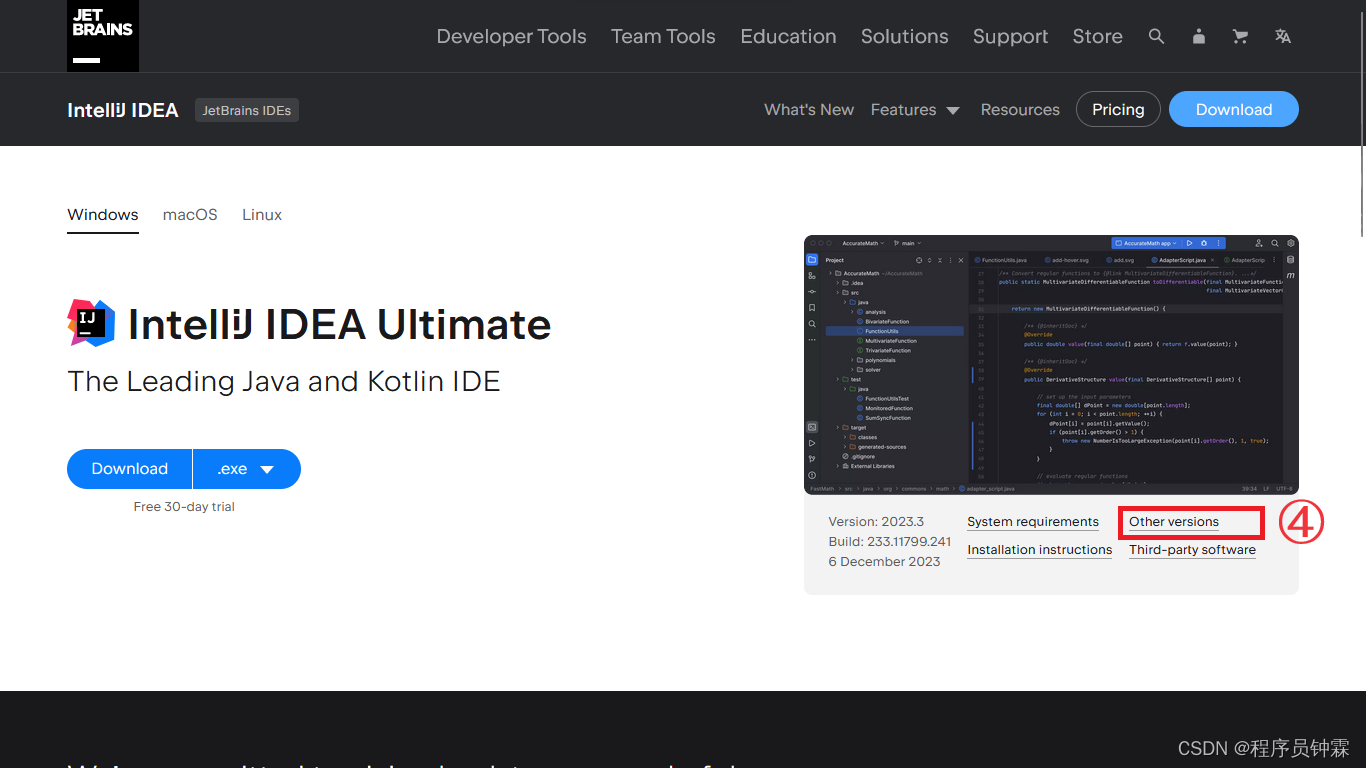
Task: Click the JetBrains logo
Action: pyautogui.click(x=103, y=35)
